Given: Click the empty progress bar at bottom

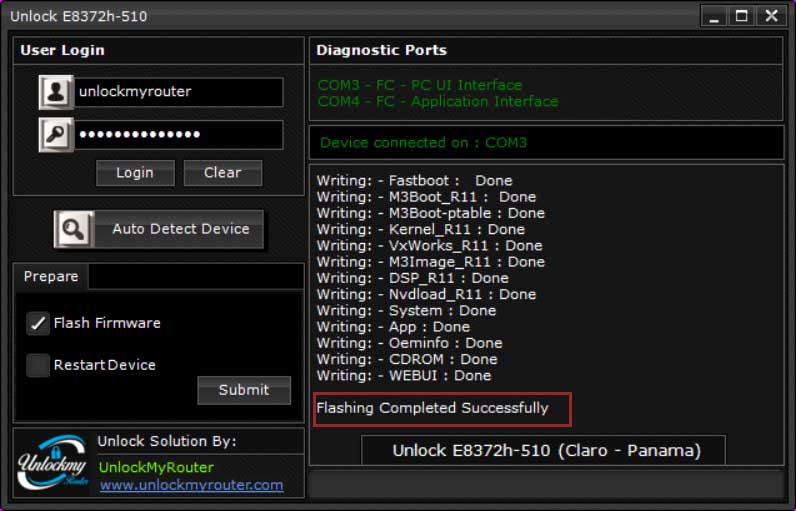Looking at the screenshot, I should [x=547, y=485].
